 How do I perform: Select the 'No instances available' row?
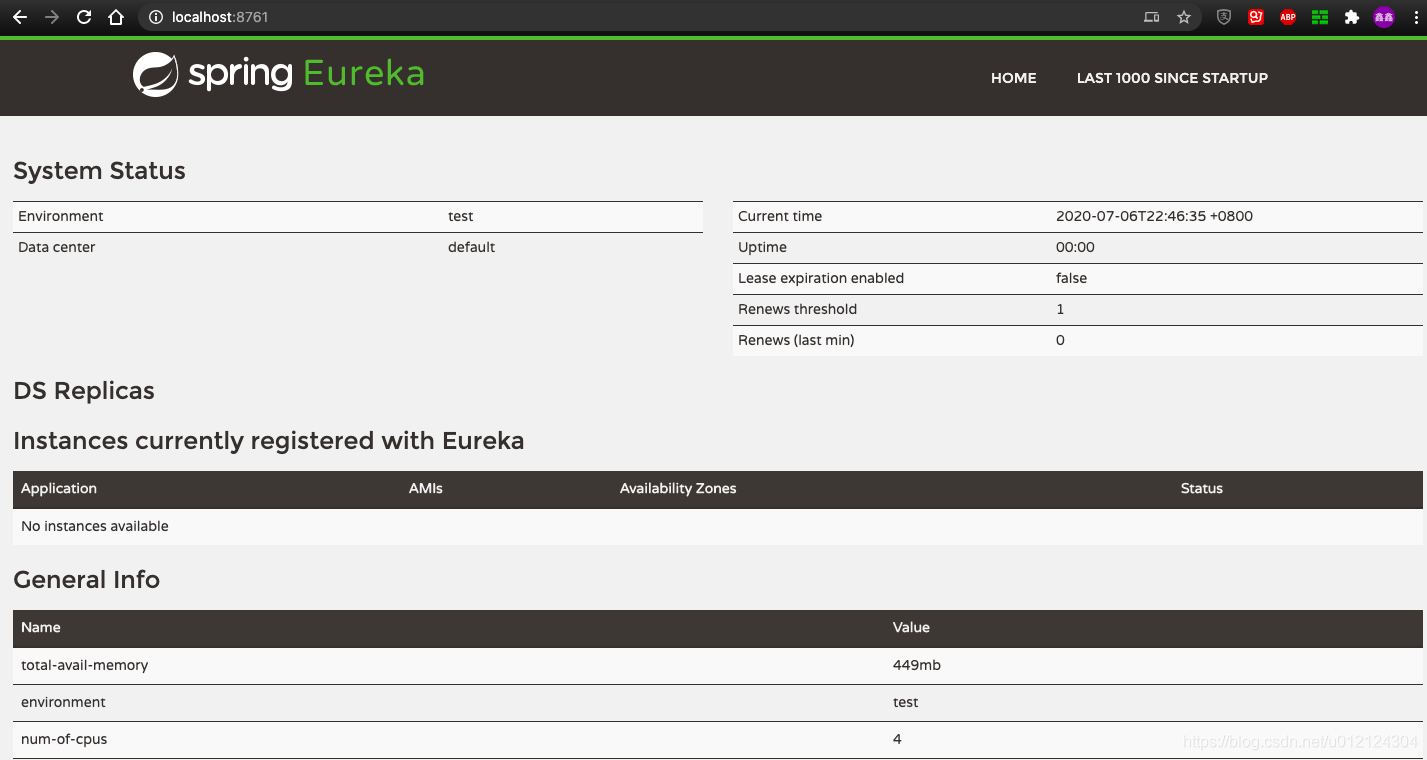tap(718, 526)
